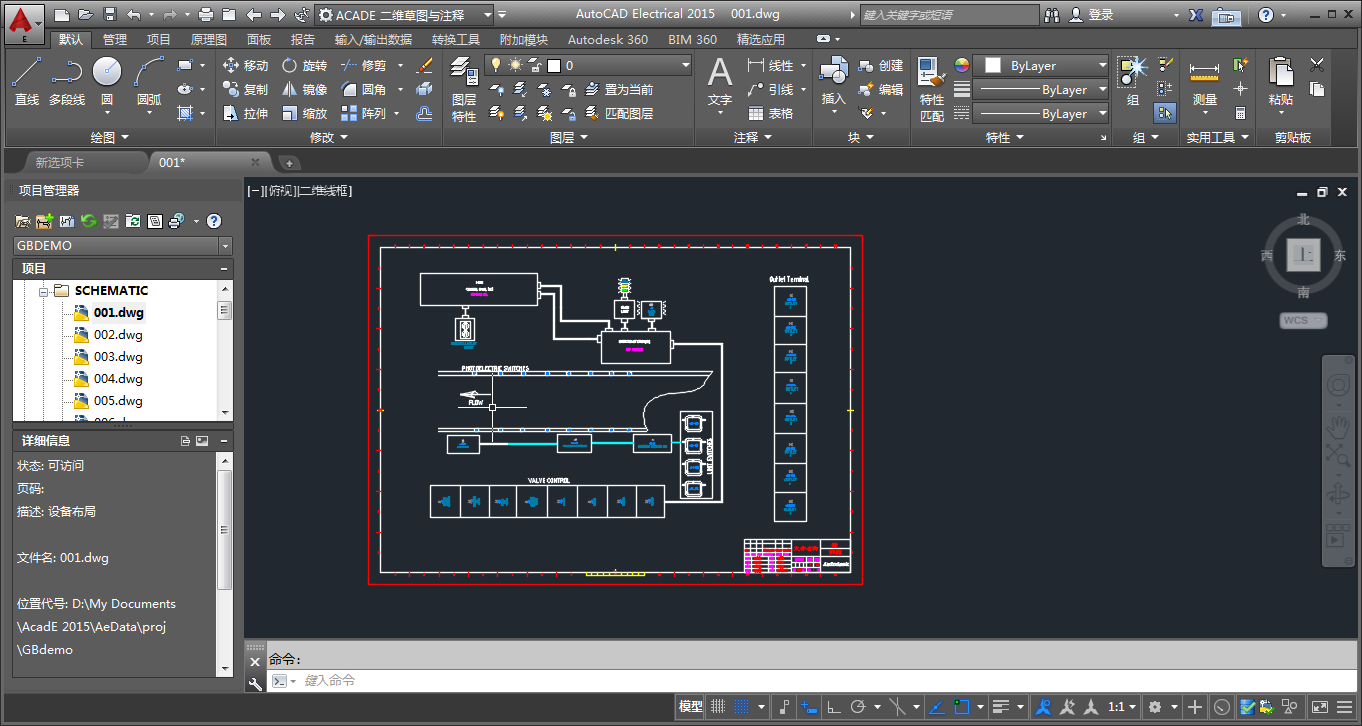
Task: Open 003.dwg in project list
Action: pos(117,357)
